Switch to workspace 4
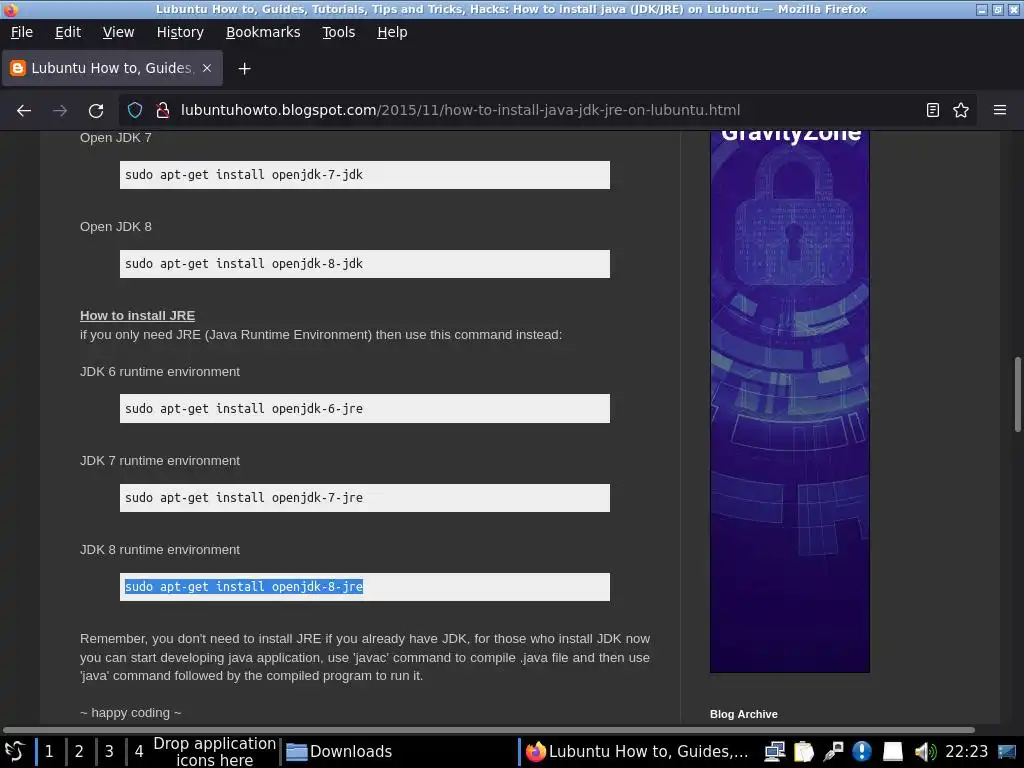Screen dimensions: 1024x768 (139, 751)
